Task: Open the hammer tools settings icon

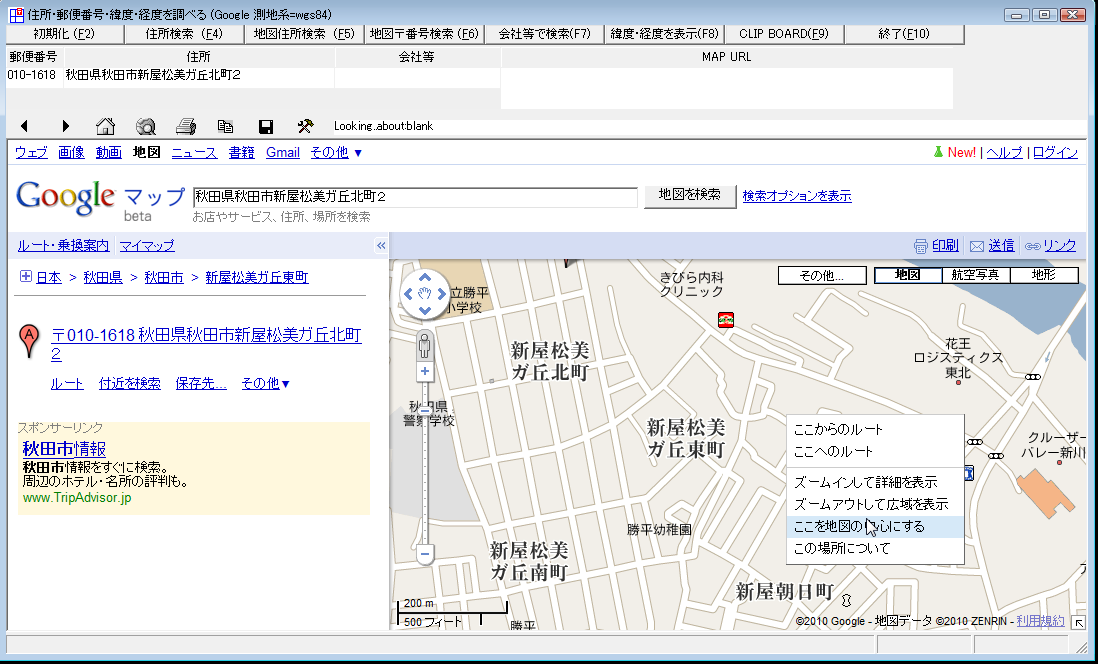Action: pos(305,126)
